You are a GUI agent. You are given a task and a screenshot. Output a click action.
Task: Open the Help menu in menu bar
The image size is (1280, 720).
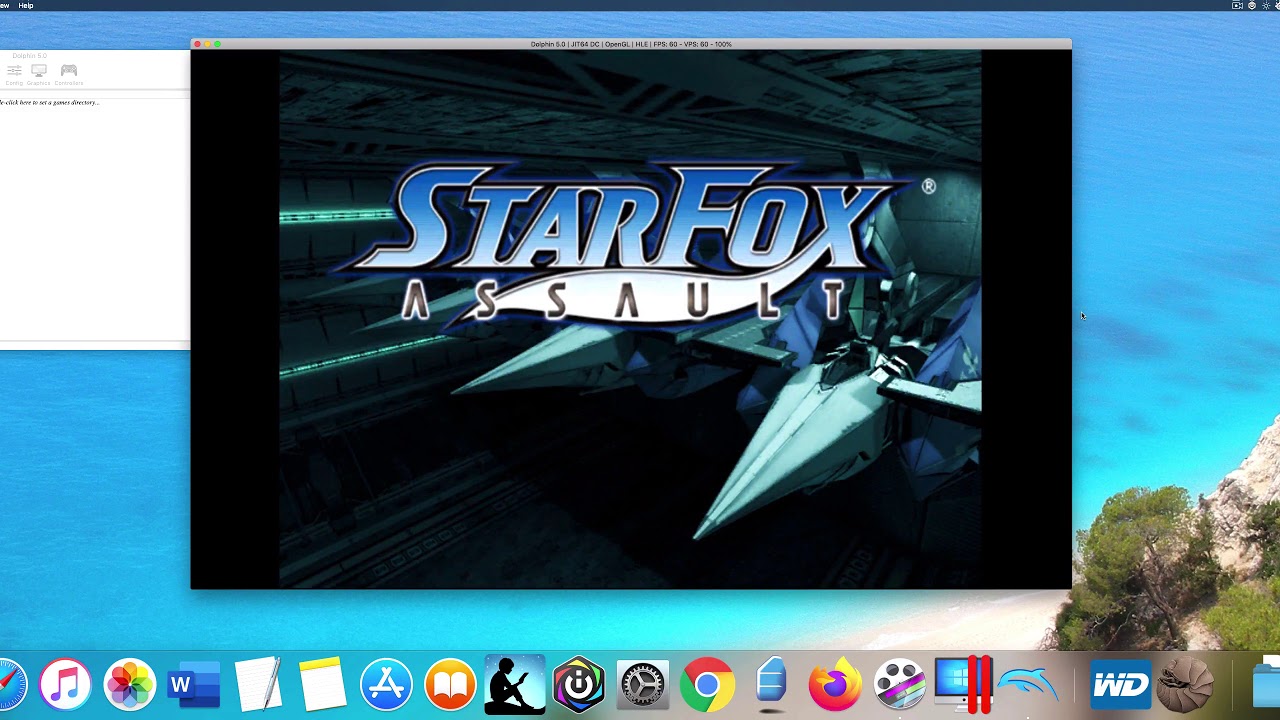26,5
